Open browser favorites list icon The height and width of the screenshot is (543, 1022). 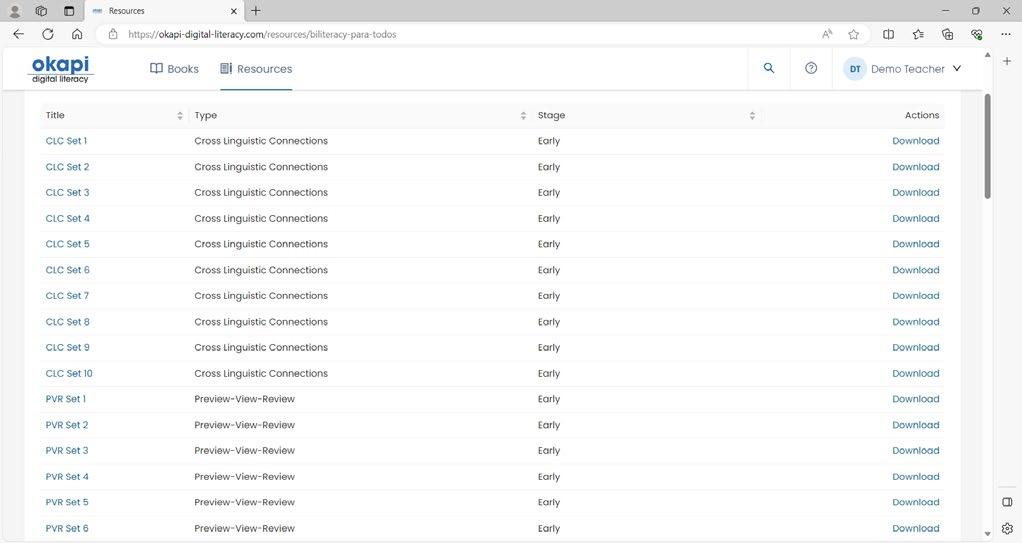918,35
